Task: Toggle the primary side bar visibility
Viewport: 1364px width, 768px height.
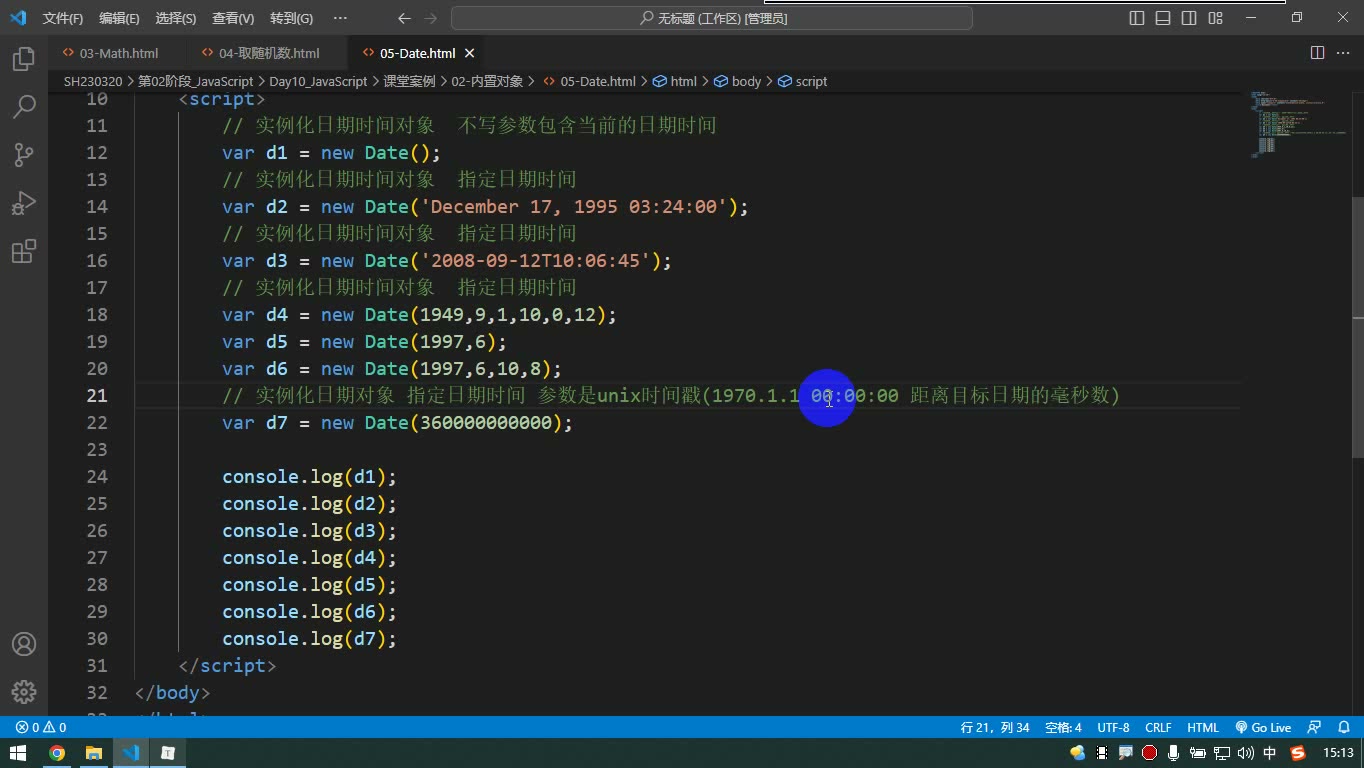Action: (x=1137, y=18)
